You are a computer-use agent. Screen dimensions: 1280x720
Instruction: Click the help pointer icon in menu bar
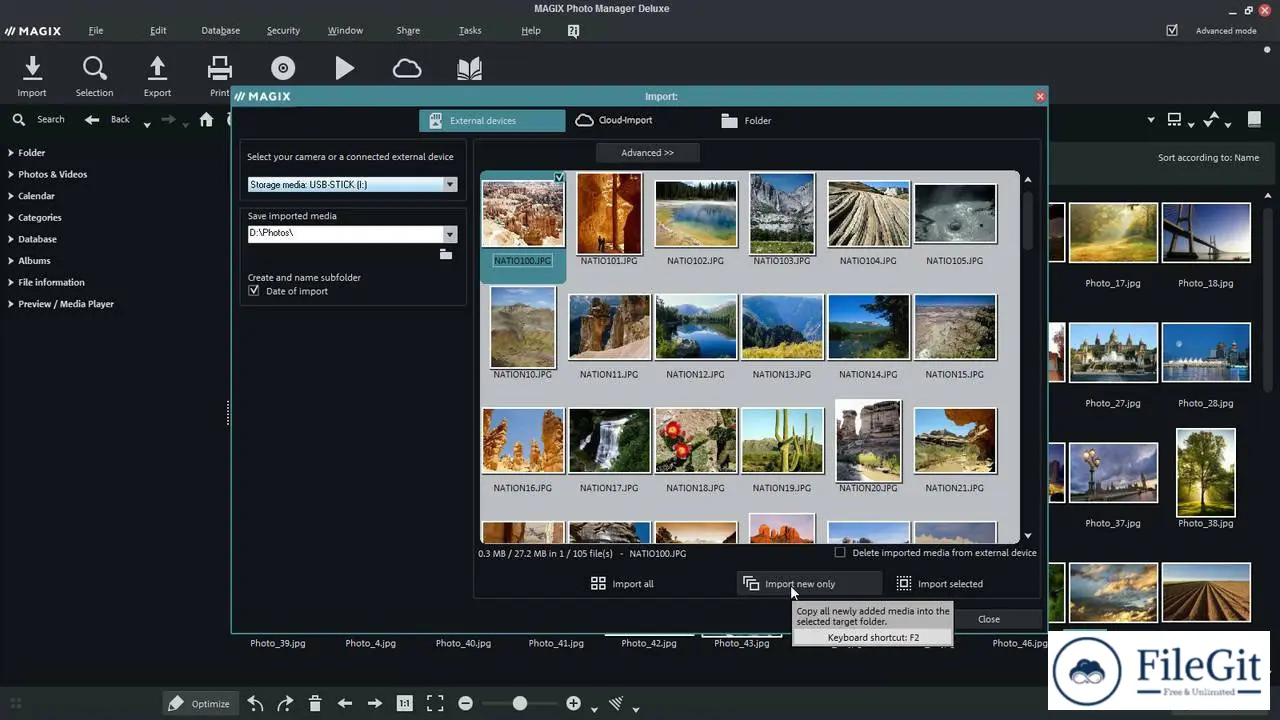coord(573,31)
